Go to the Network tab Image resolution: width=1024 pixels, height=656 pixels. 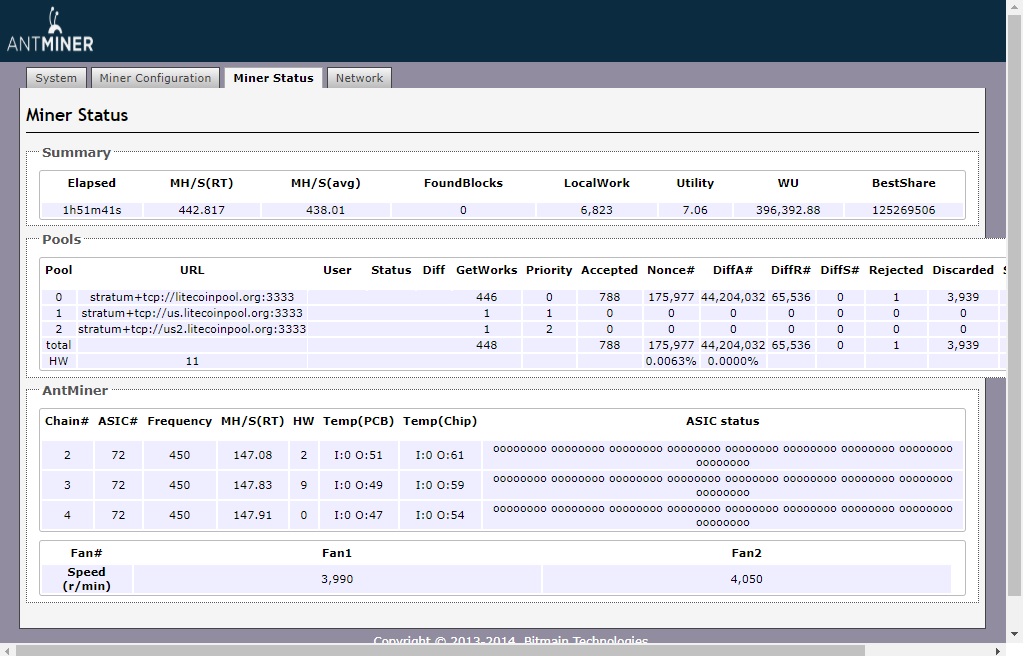point(359,78)
